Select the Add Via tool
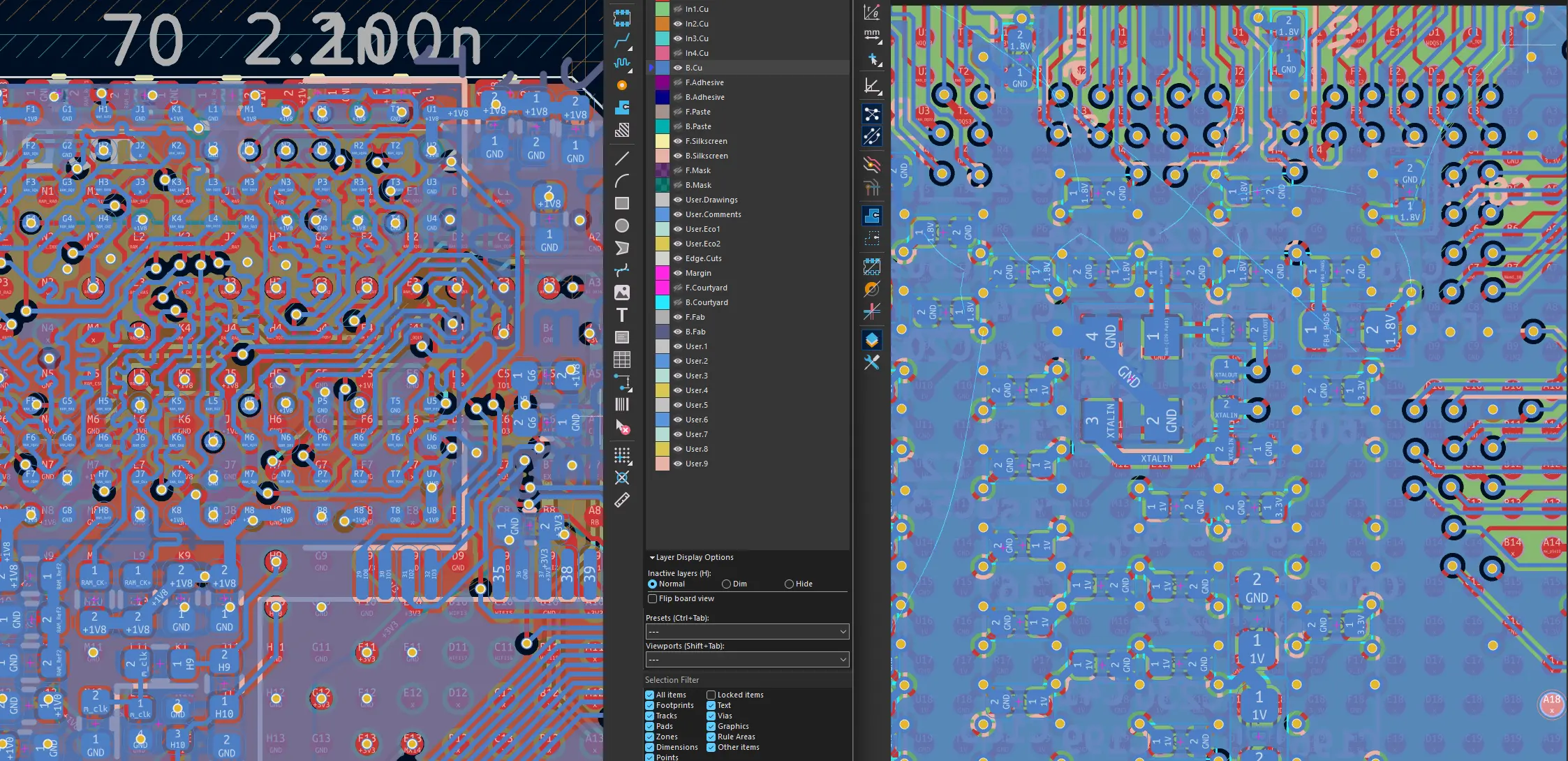Screen dimensions: 1568x761 pyautogui.click(x=622, y=85)
